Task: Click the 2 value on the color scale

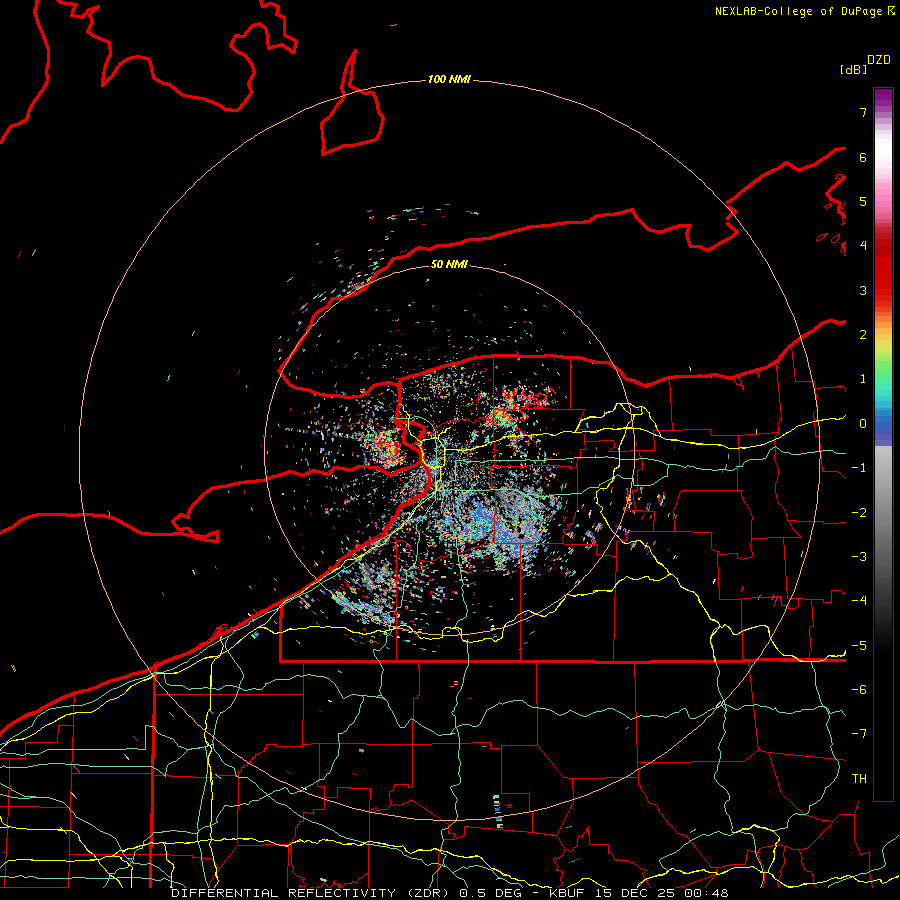Action: click(863, 335)
